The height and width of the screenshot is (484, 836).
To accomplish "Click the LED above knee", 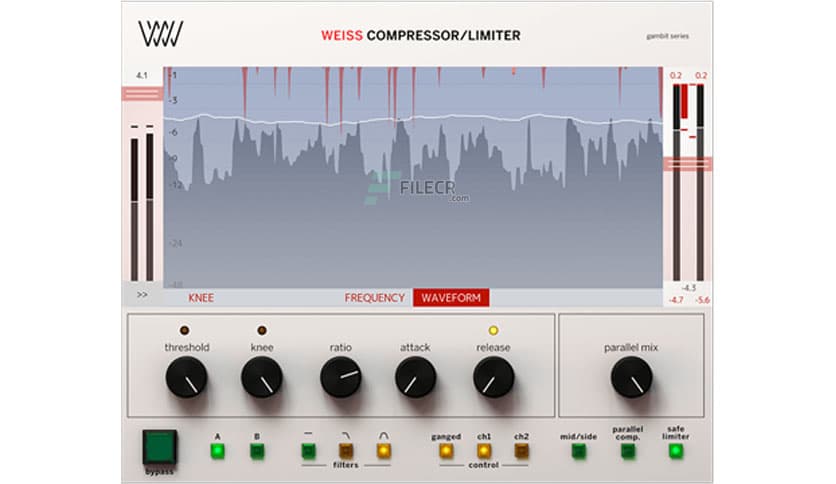I will click(x=262, y=330).
